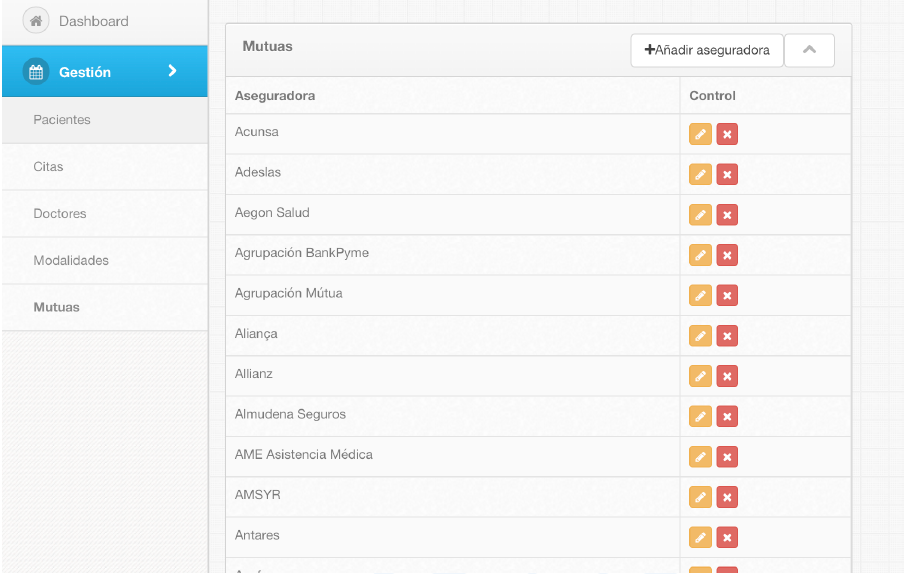Expand Gestión menu arrow
The image size is (905, 574).
(172, 71)
